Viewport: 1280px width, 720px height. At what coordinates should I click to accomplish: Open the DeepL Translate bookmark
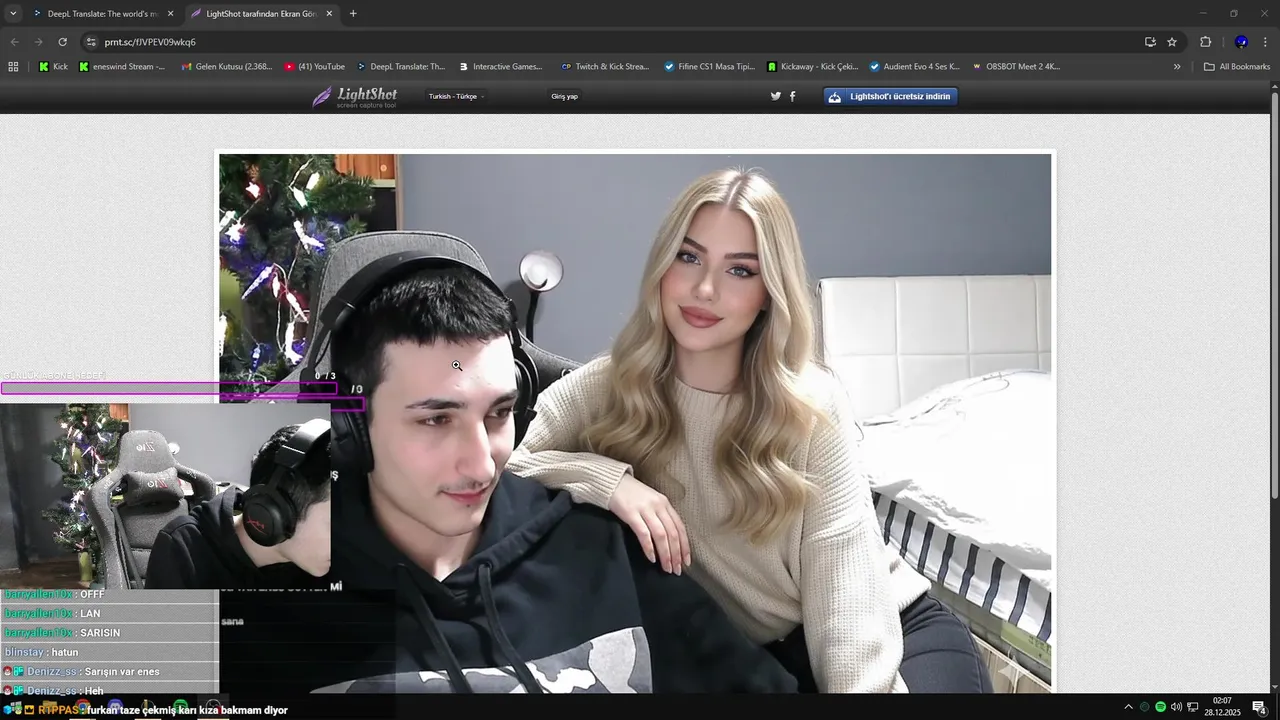(400, 67)
